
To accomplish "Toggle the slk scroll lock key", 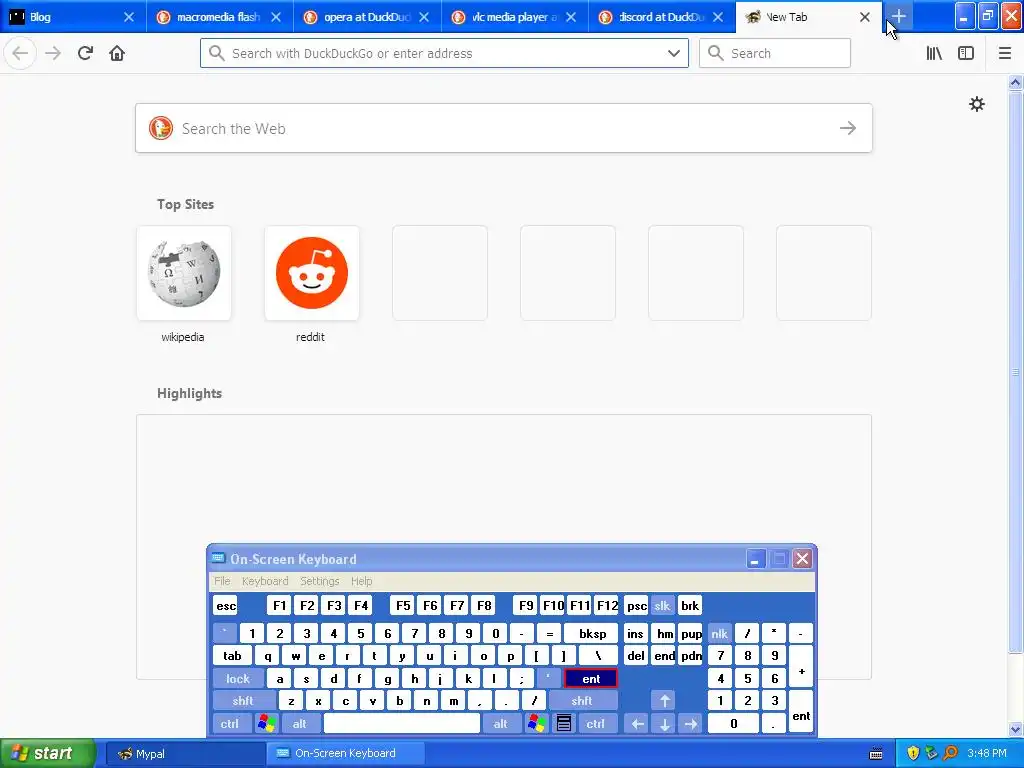I will click(x=662, y=605).
